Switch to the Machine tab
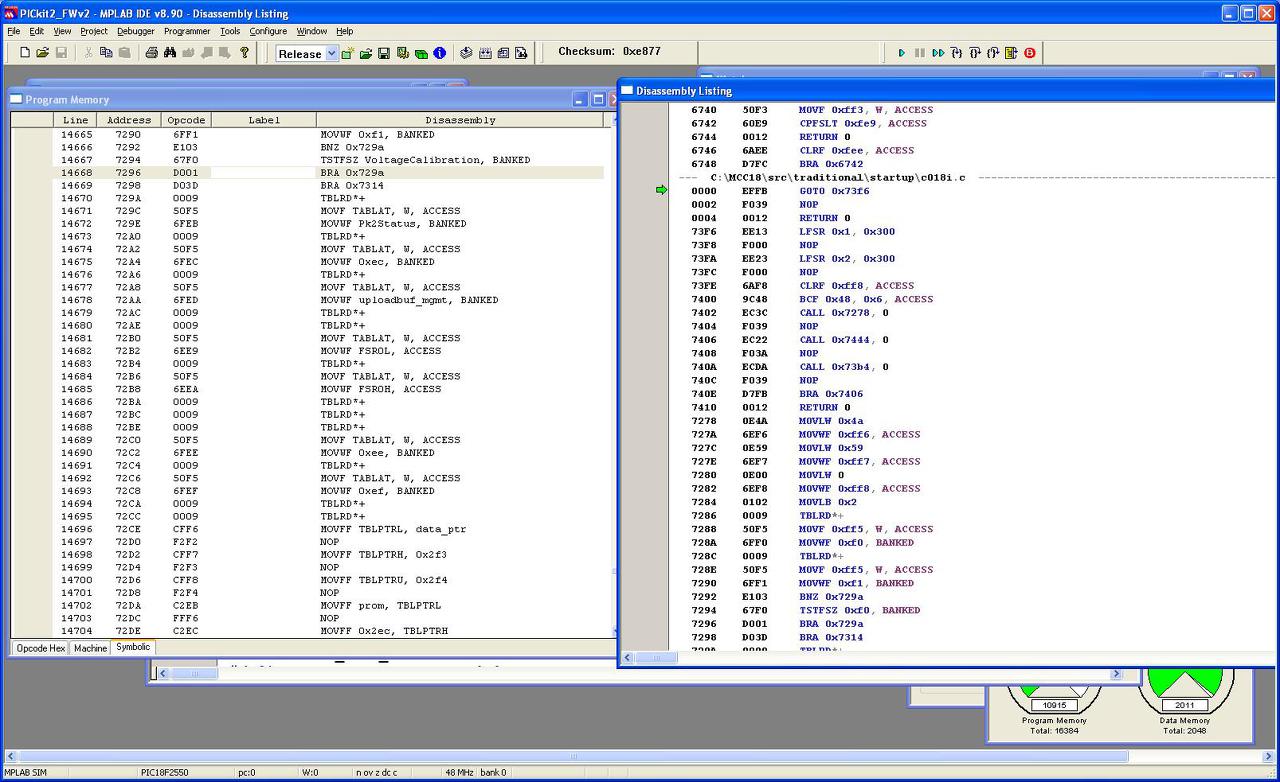The height and width of the screenshot is (782, 1280). click(x=90, y=648)
